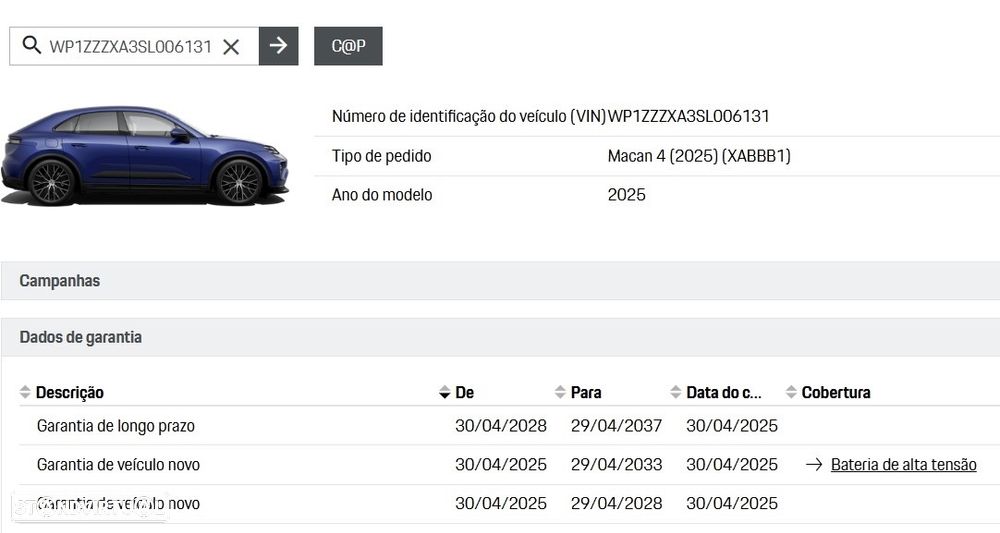Click the arrow icon before Bateria link

814,465
